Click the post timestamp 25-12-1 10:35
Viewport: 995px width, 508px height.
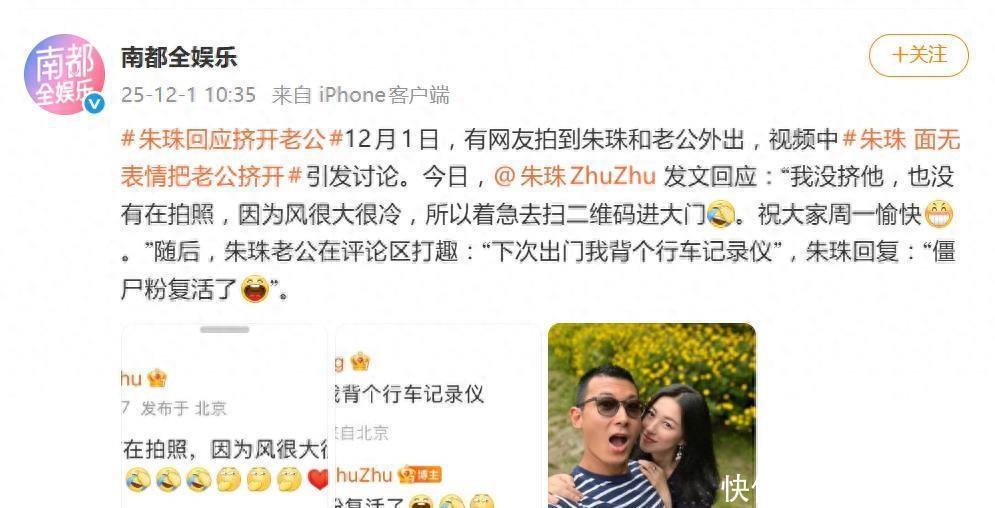click(188, 95)
